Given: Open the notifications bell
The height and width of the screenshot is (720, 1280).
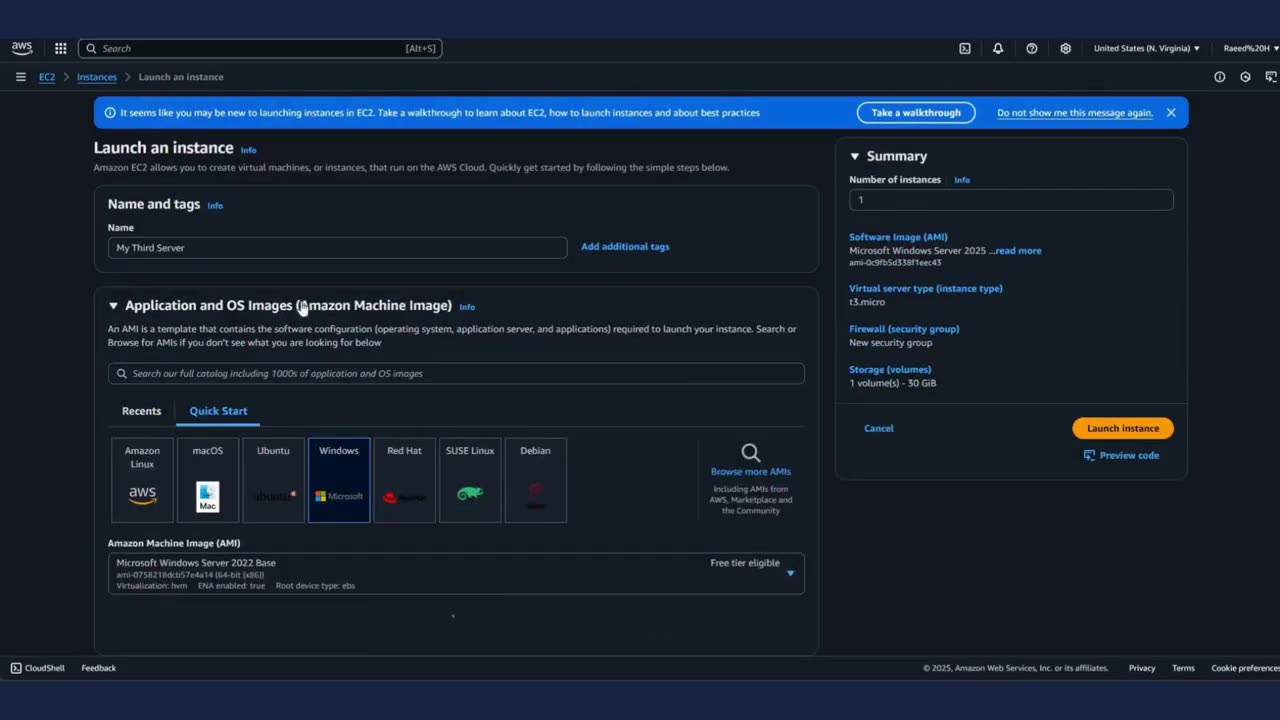Looking at the screenshot, I should pyautogui.click(x=998, y=48).
